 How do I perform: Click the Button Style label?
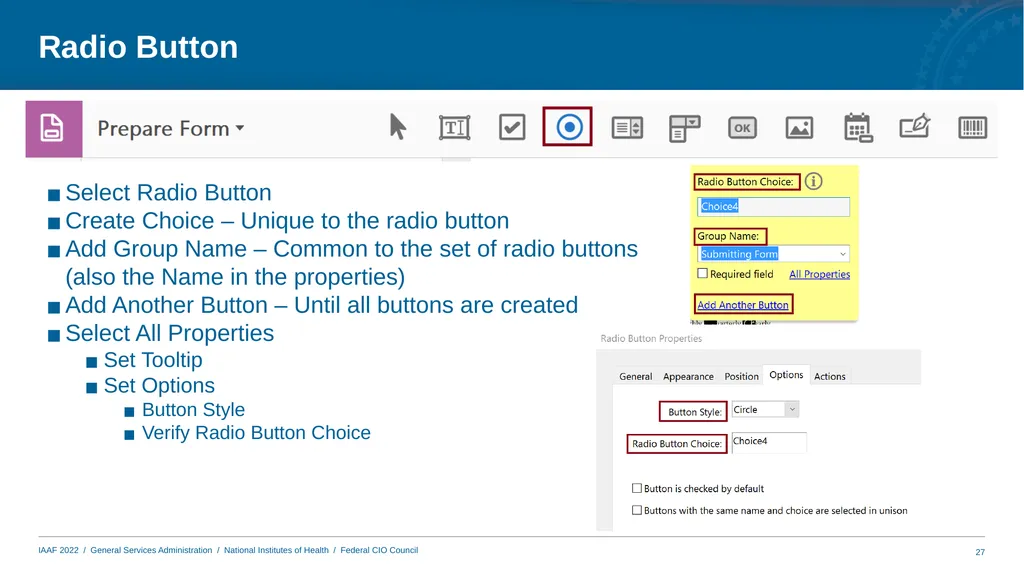pos(694,412)
